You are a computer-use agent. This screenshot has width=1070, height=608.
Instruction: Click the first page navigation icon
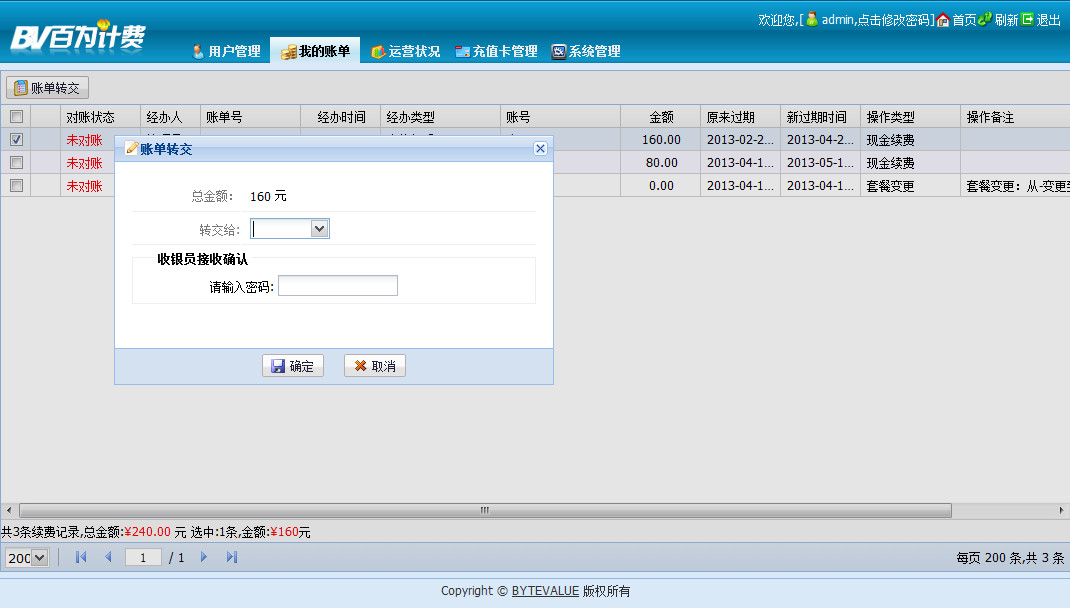pyautogui.click(x=81, y=557)
